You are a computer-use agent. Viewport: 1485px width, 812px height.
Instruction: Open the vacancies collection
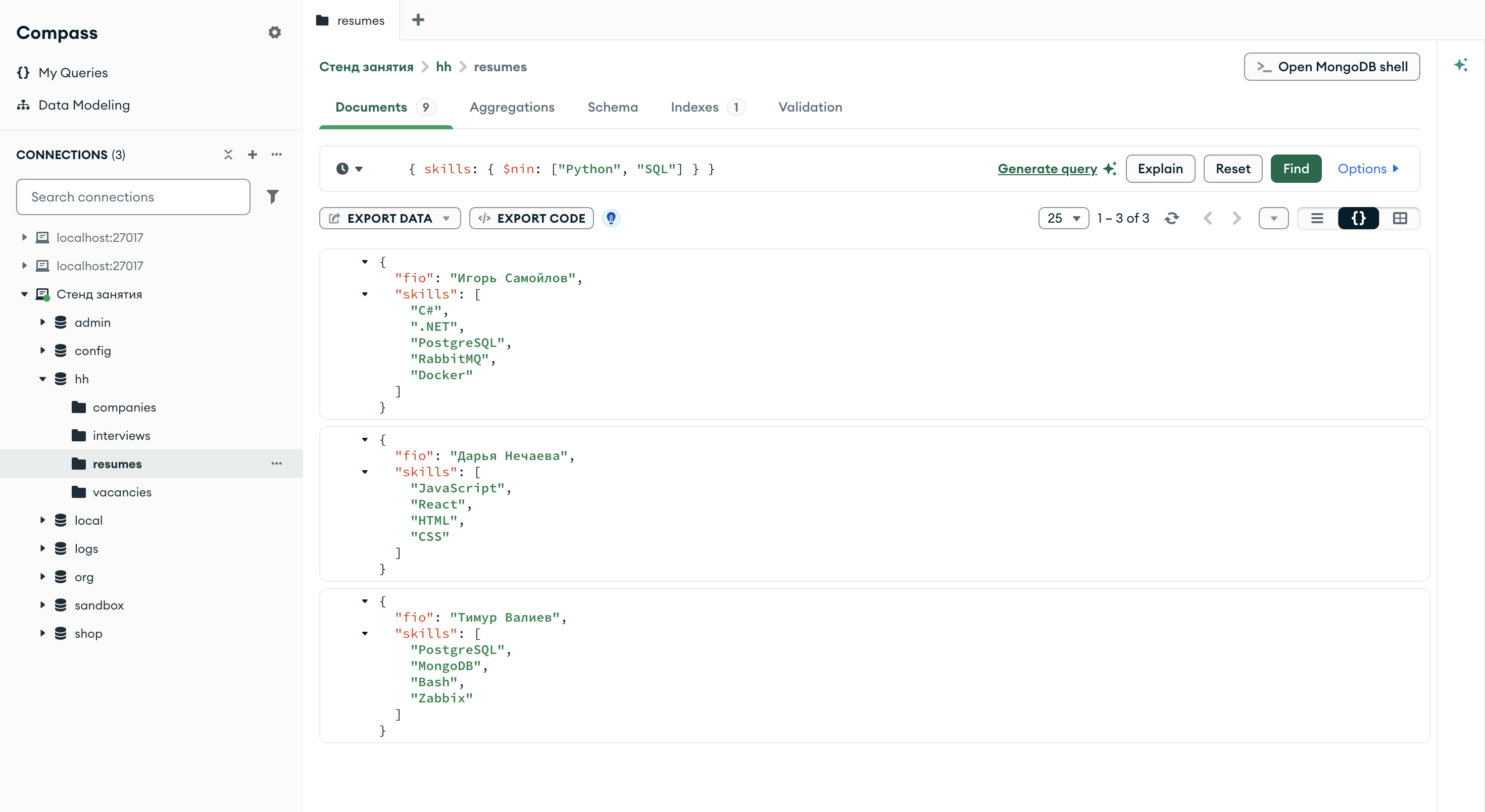coord(122,492)
